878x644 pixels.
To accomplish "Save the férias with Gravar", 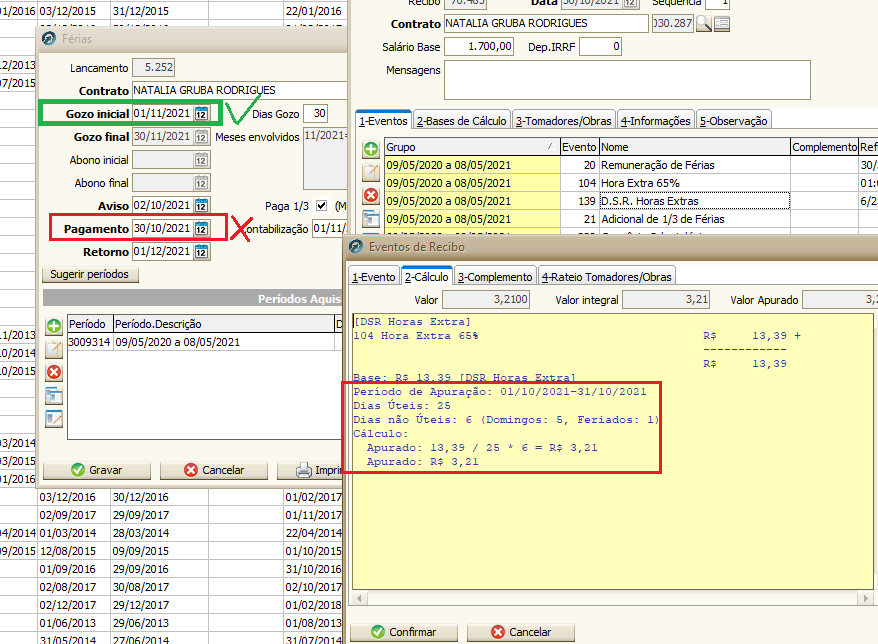I will click(97, 470).
